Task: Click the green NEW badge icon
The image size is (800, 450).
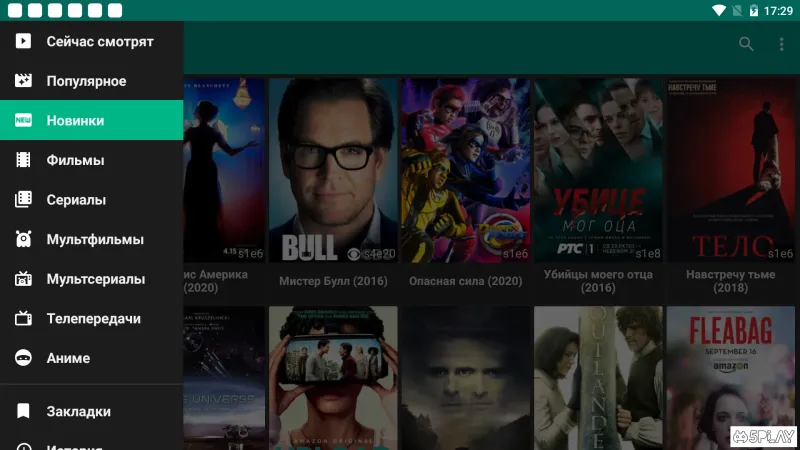Action: 24,120
